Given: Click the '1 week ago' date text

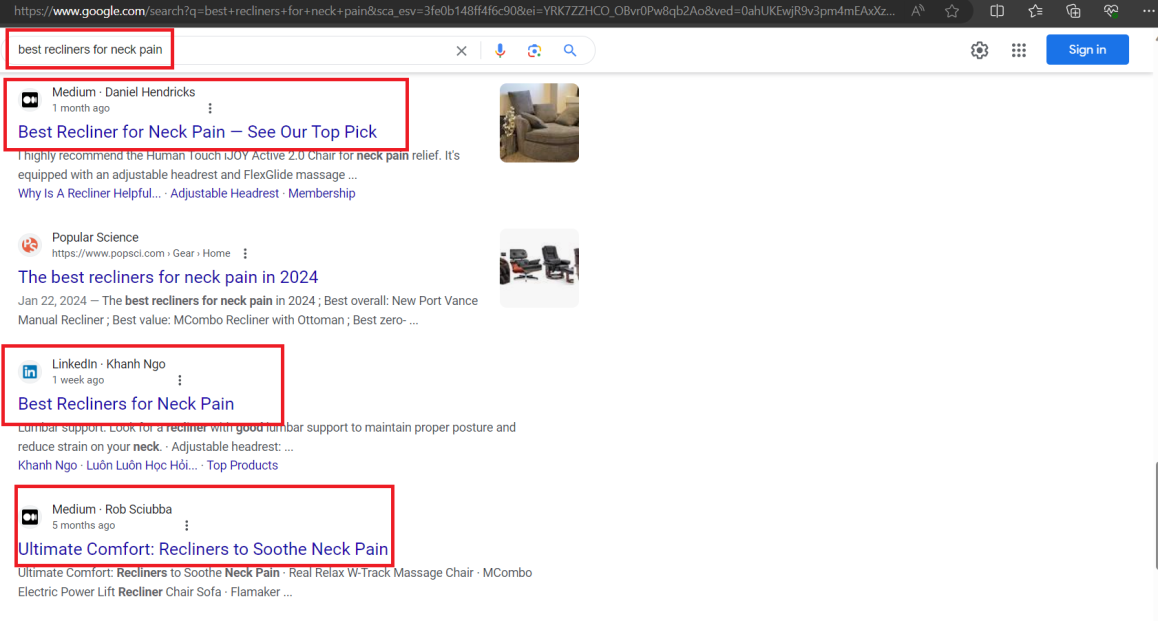Looking at the screenshot, I should [78, 380].
